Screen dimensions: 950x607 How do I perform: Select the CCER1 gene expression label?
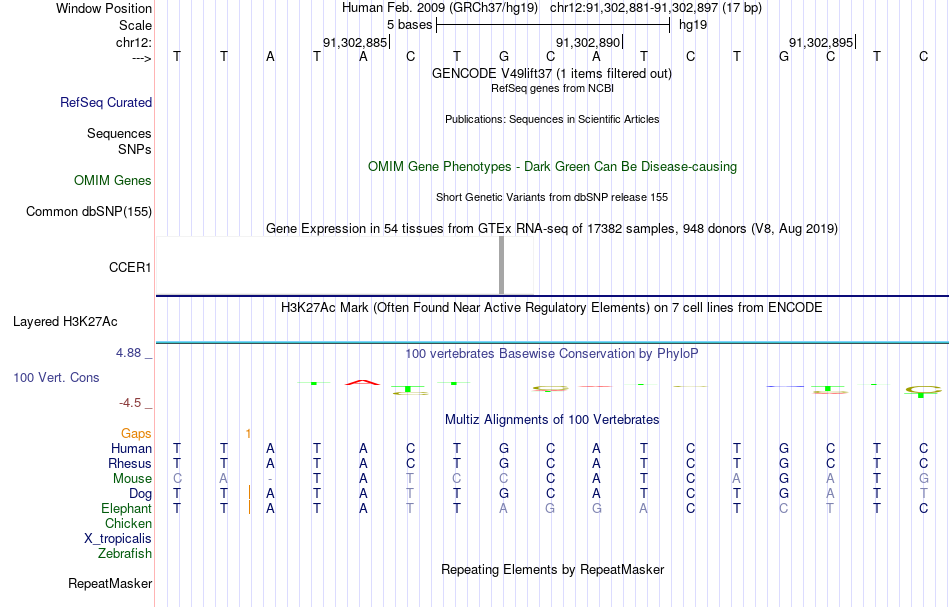point(130,267)
